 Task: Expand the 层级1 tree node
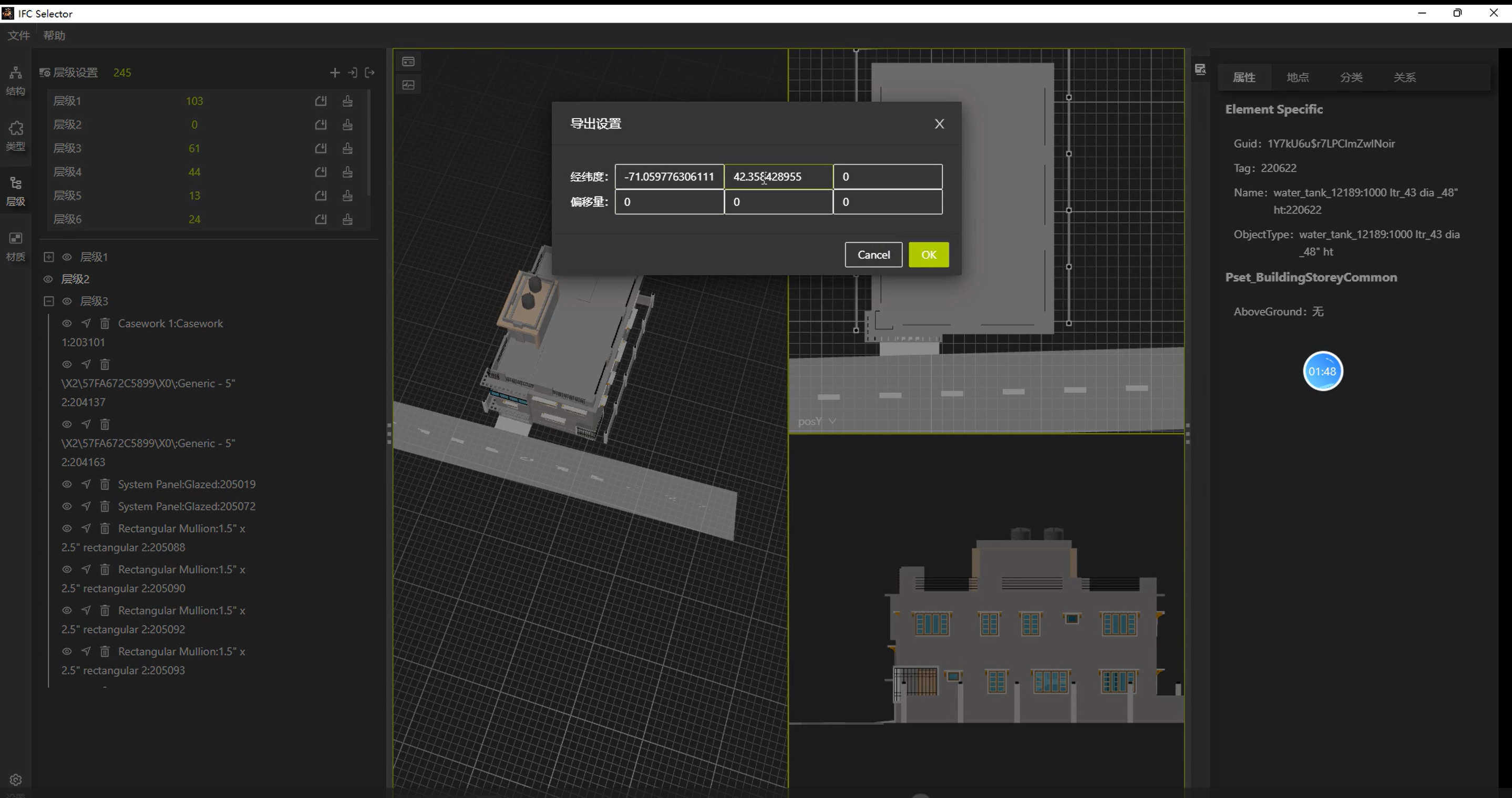click(x=49, y=257)
